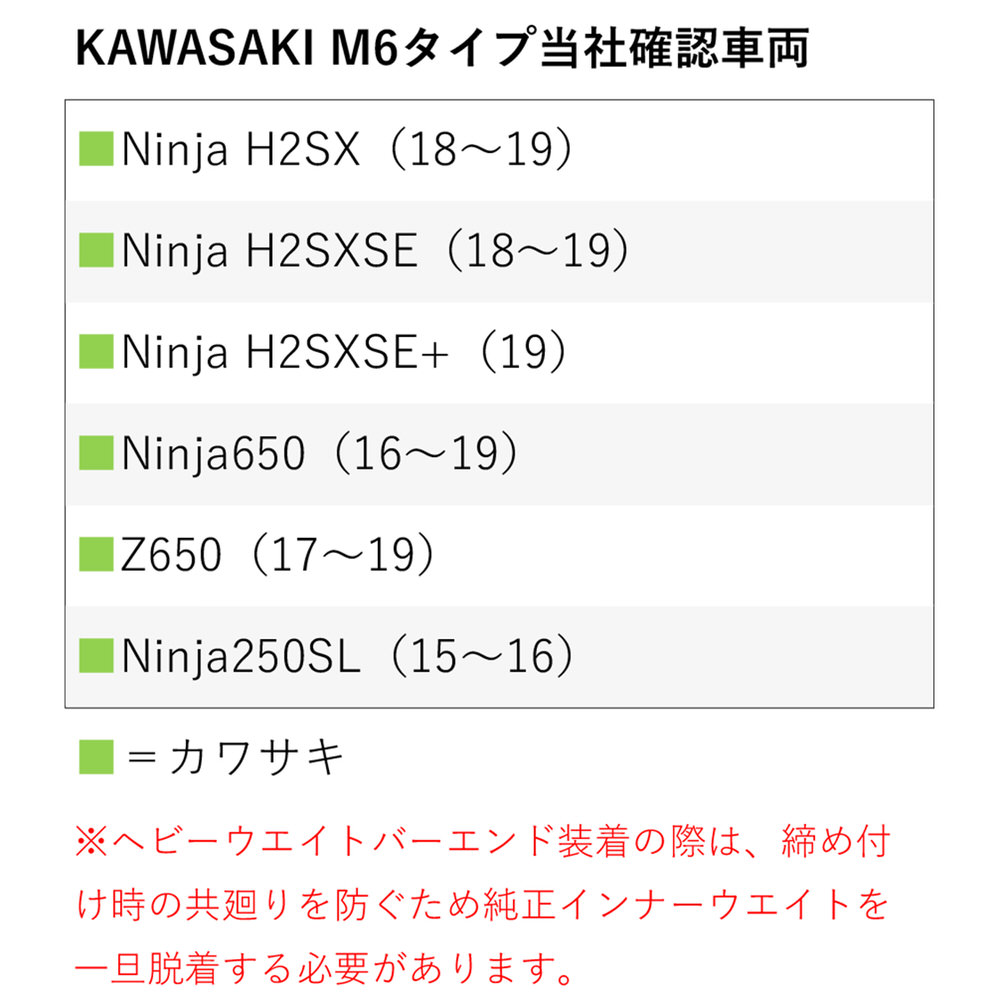Image resolution: width=1000 pixels, height=1000 pixels.
Task: Select green marker beside Ninja250SL
Action: pyautogui.click(x=97, y=656)
